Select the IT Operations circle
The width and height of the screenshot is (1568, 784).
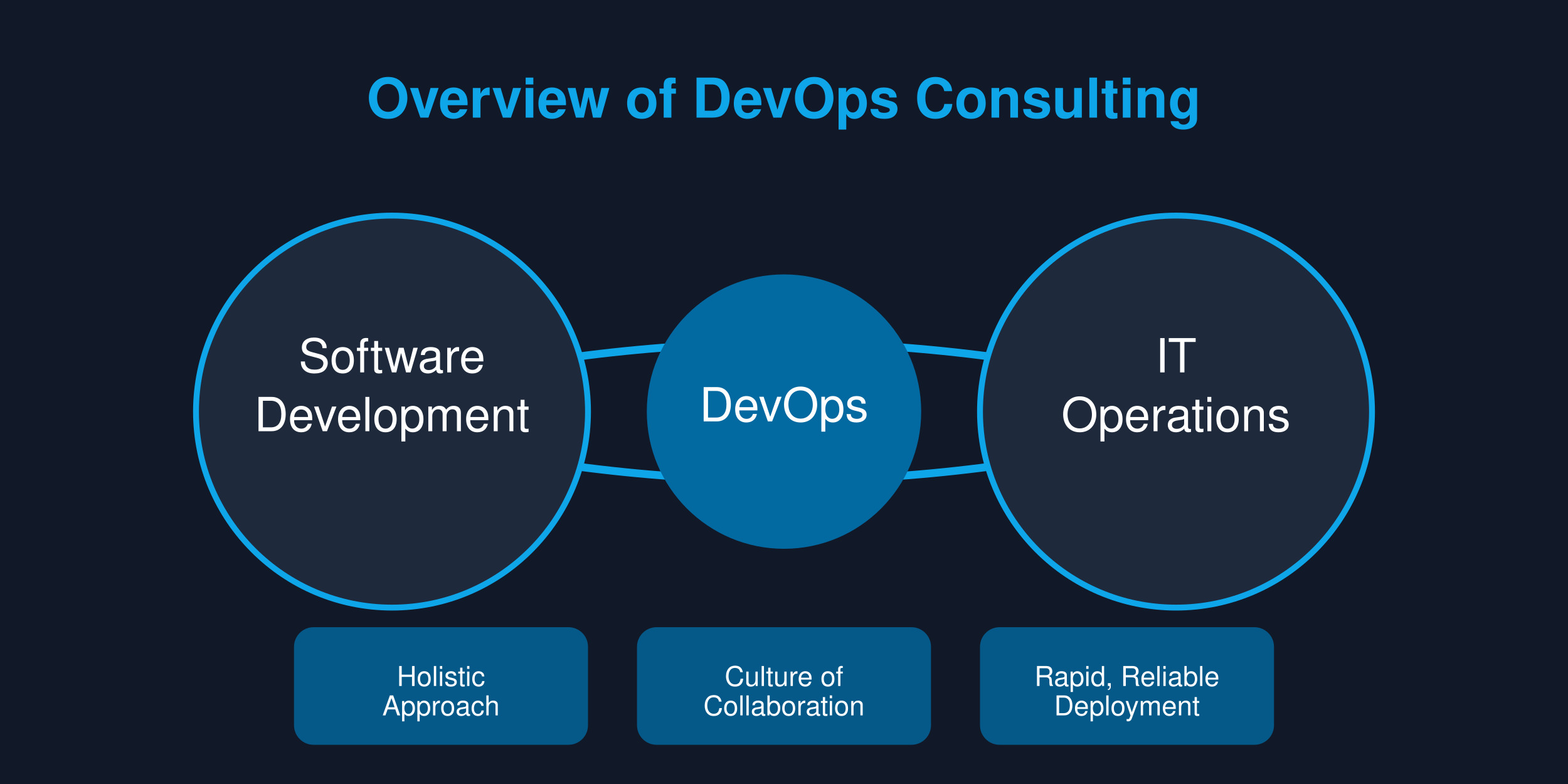coord(1176,411)
